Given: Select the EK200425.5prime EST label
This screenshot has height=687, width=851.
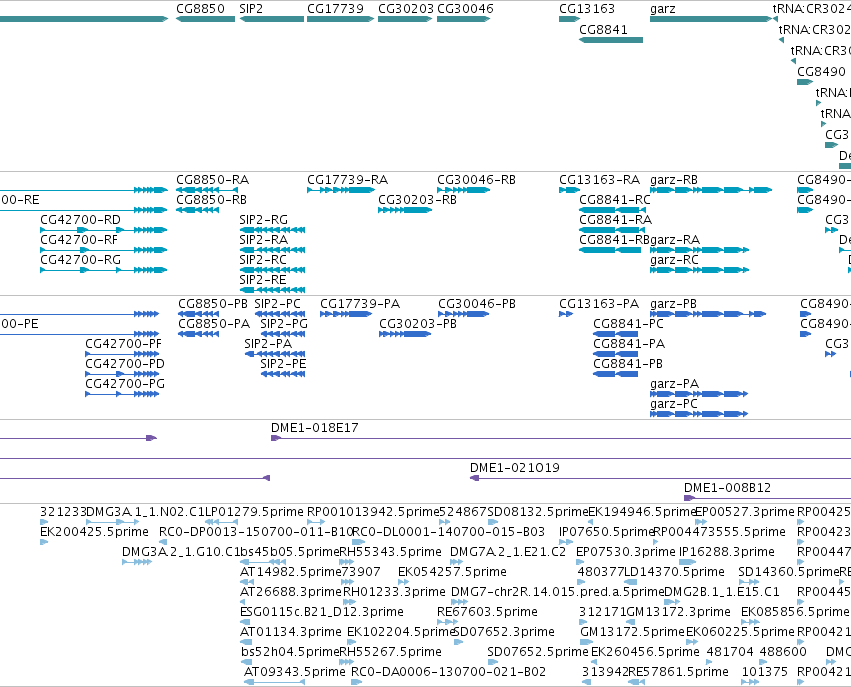Looking at the screenshot, I should (94, 532).
